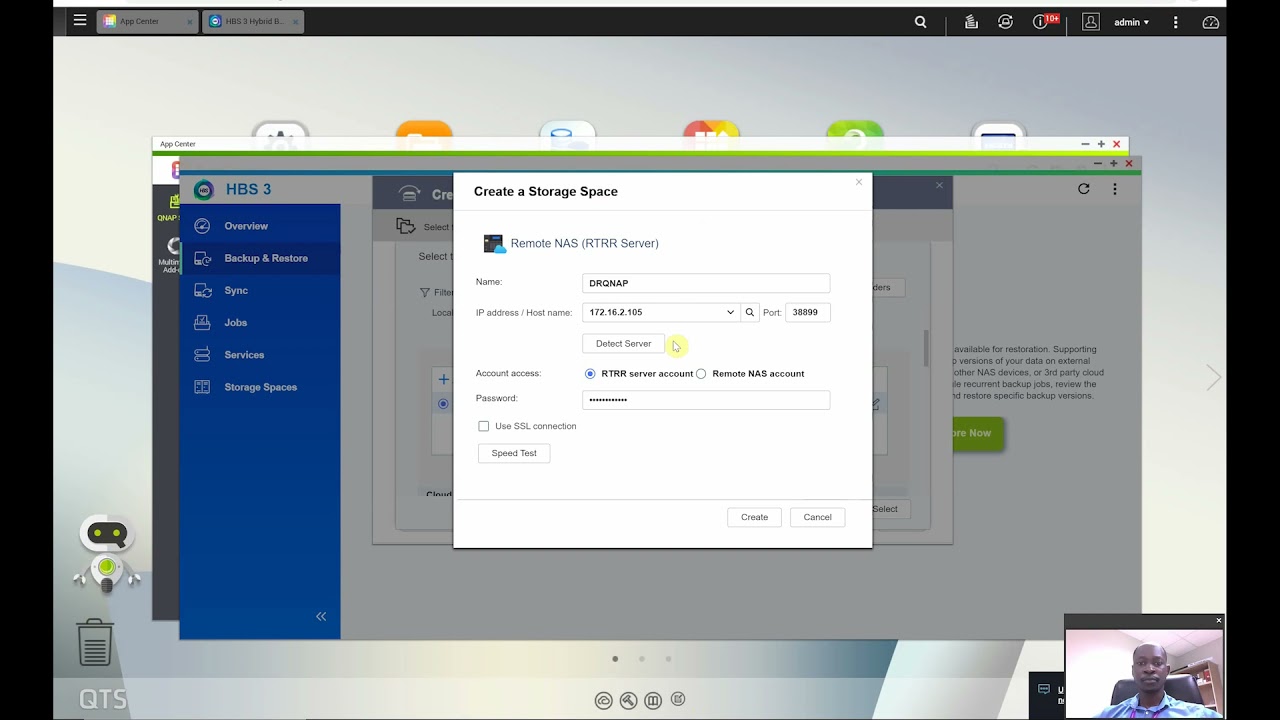Click the Password input field

point(706,399)
